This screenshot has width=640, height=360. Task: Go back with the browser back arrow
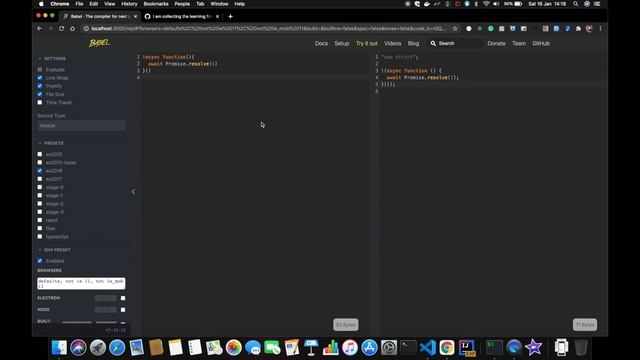tap(40, 29)
